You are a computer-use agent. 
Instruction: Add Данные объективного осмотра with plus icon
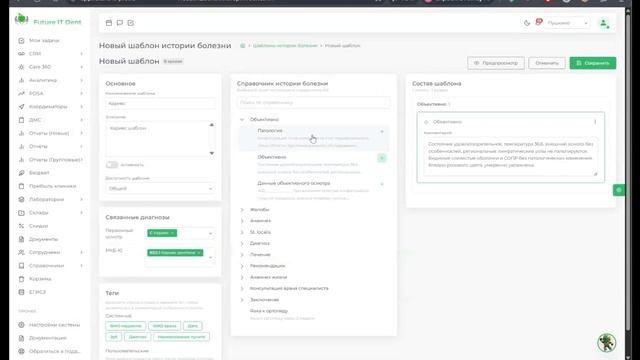click(x=382, y=184)
